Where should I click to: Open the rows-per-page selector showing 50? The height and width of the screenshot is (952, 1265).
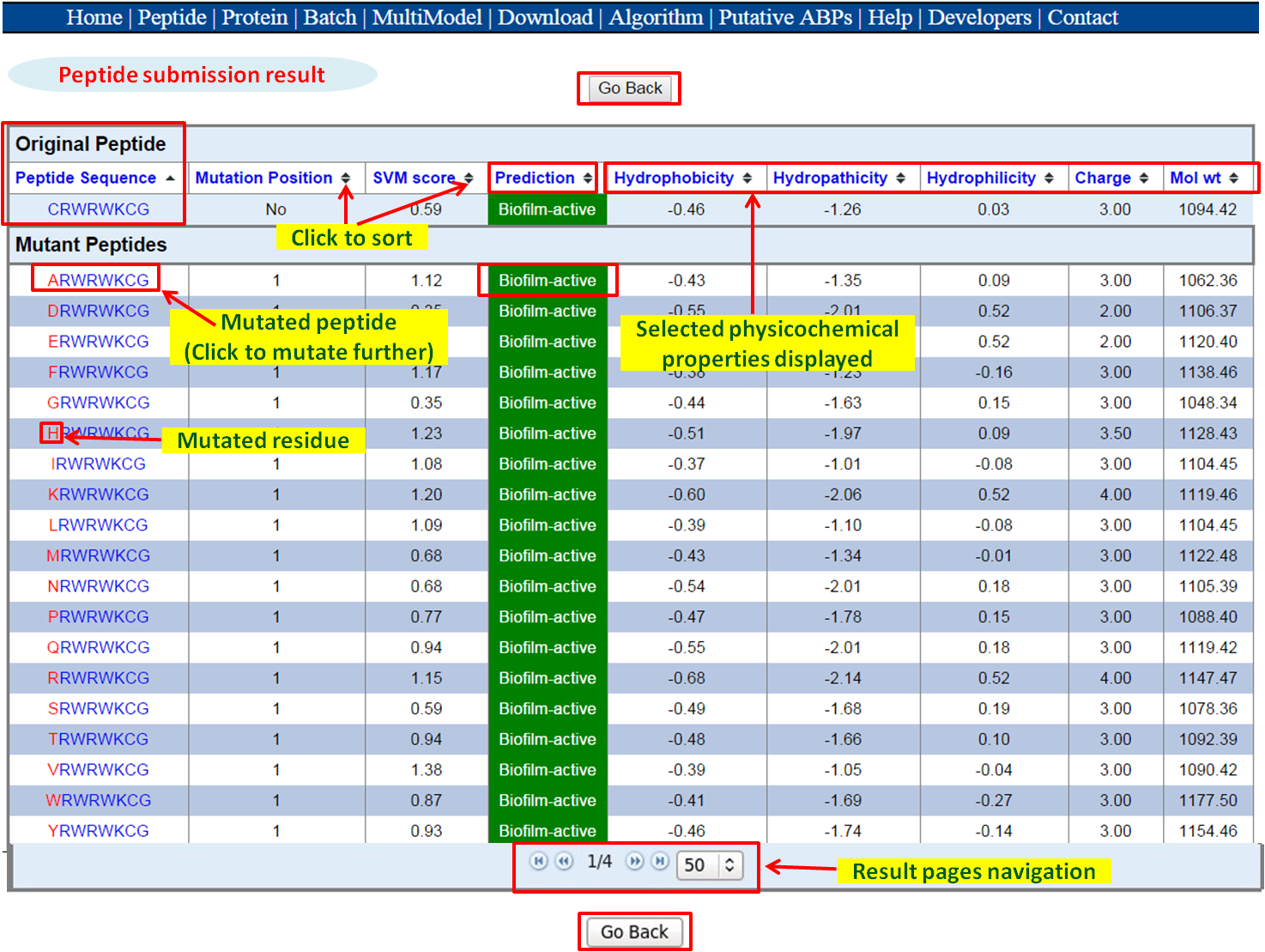[708, 865]
